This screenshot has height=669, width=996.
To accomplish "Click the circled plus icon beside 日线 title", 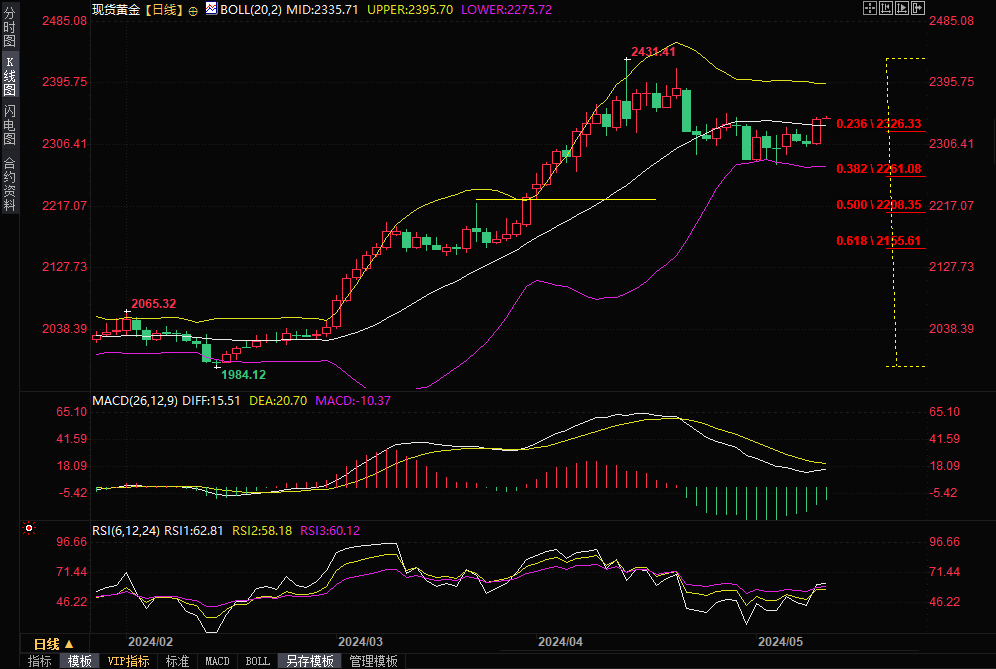I will click(x=193, y=9).
